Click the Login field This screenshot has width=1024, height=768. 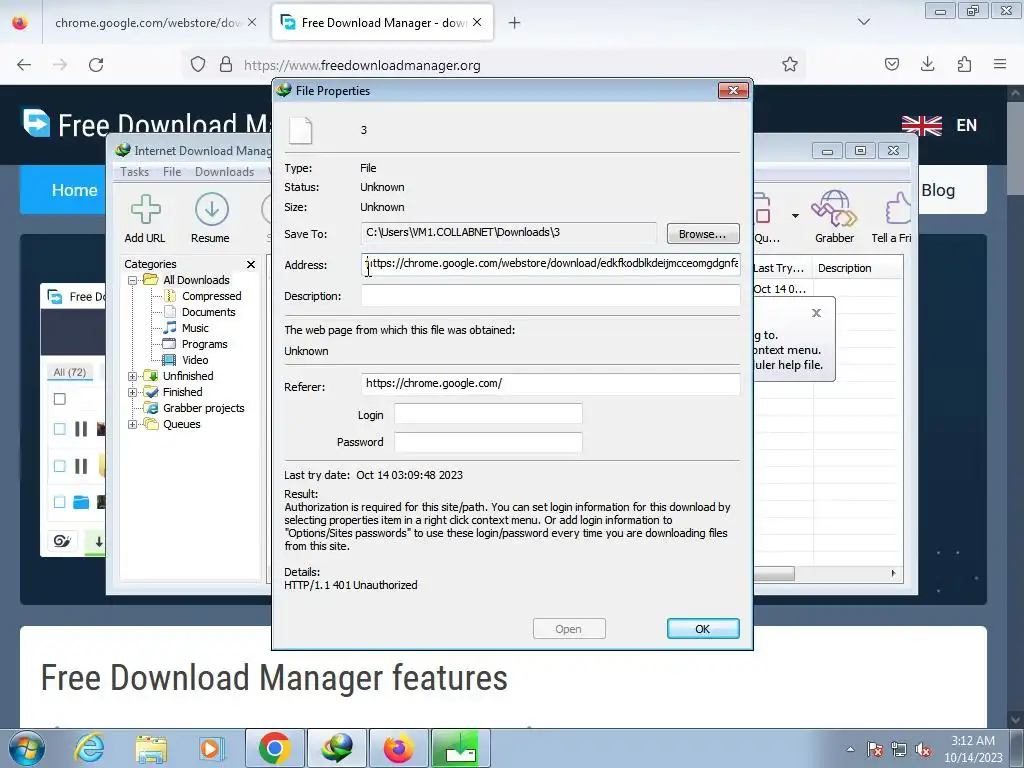(x=488, y=414)
